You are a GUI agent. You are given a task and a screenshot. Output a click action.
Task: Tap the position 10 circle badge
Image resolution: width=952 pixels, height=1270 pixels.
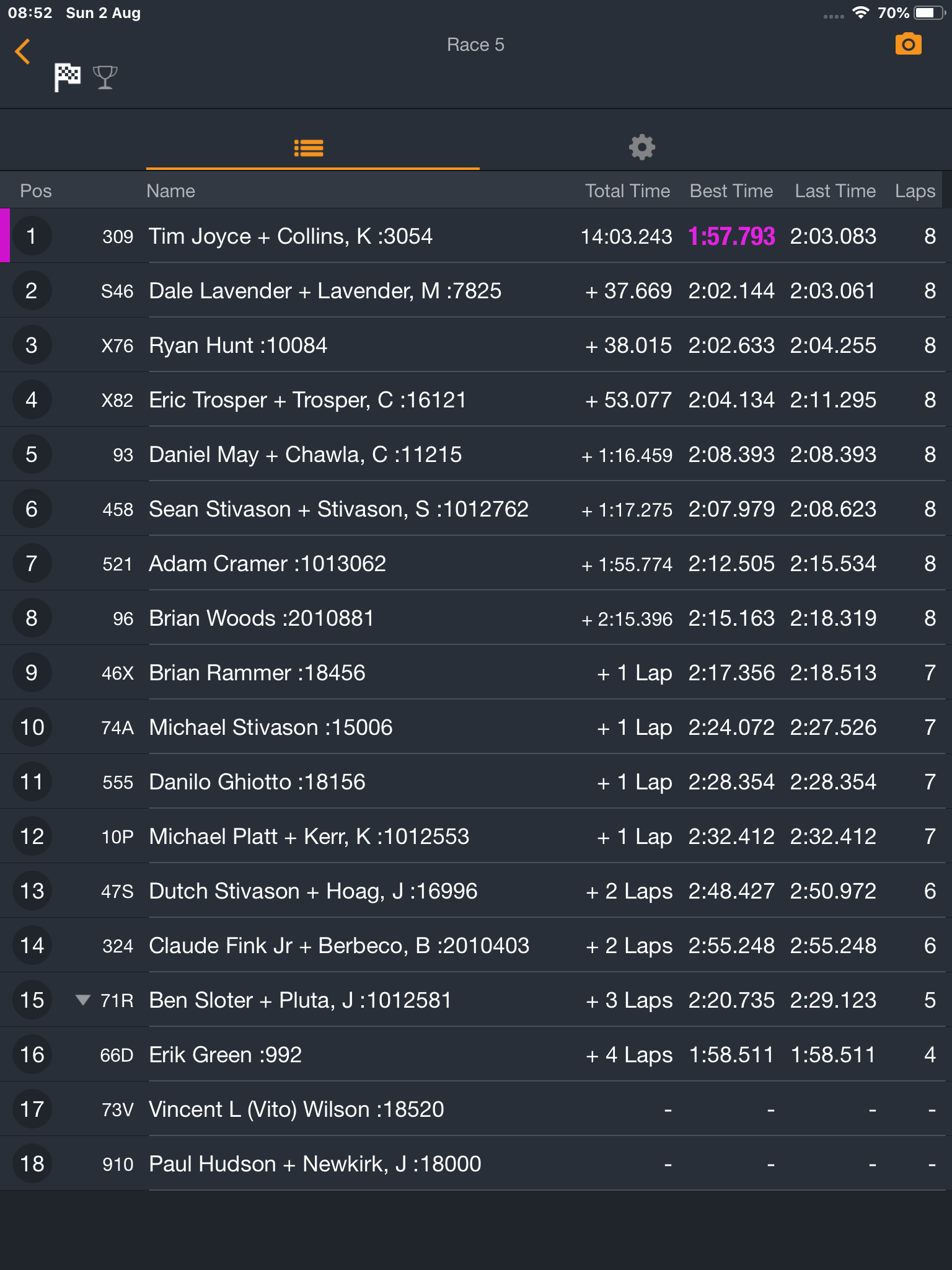[x=32, y=727]
